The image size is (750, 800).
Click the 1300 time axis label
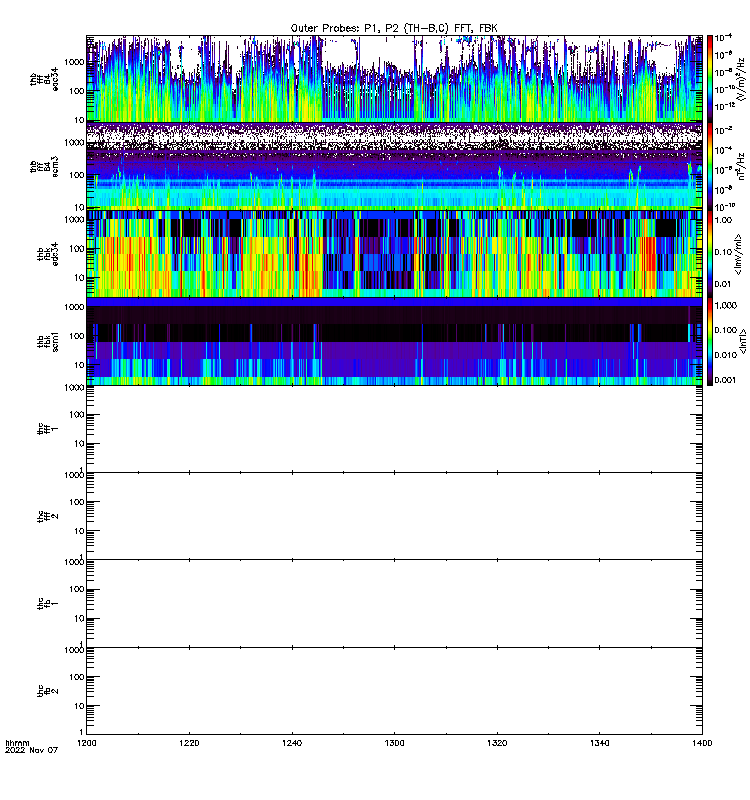point(394,743)
